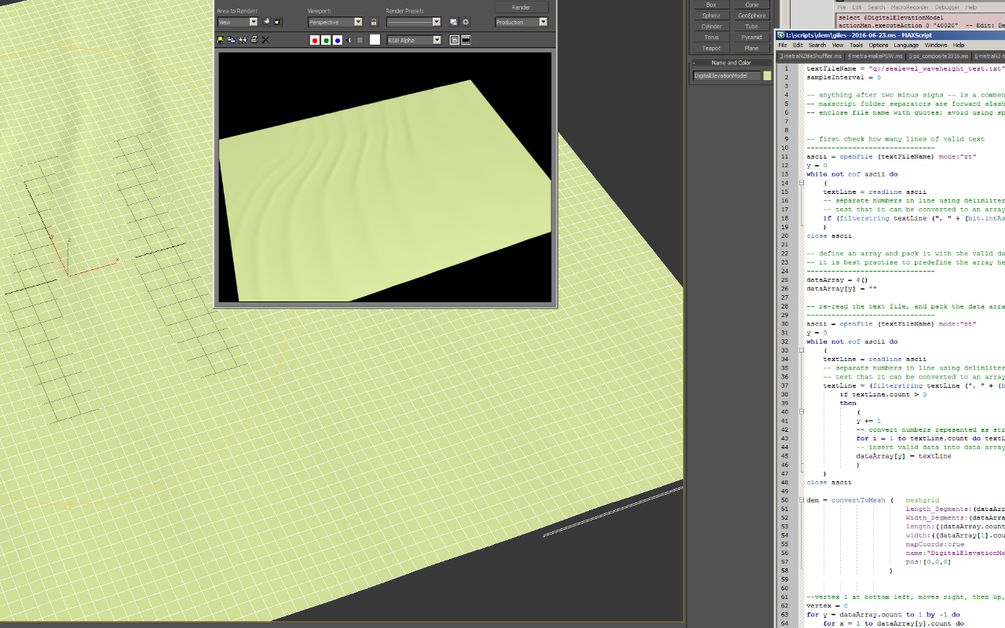Click the 'sampleInterval = 5' code line

[x=843, y=78]
